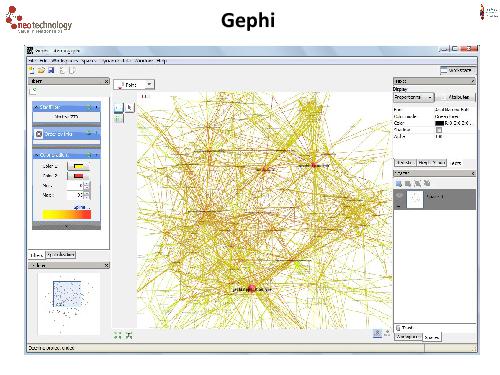Click the red node near the graph's upper right

coord(313,165)
